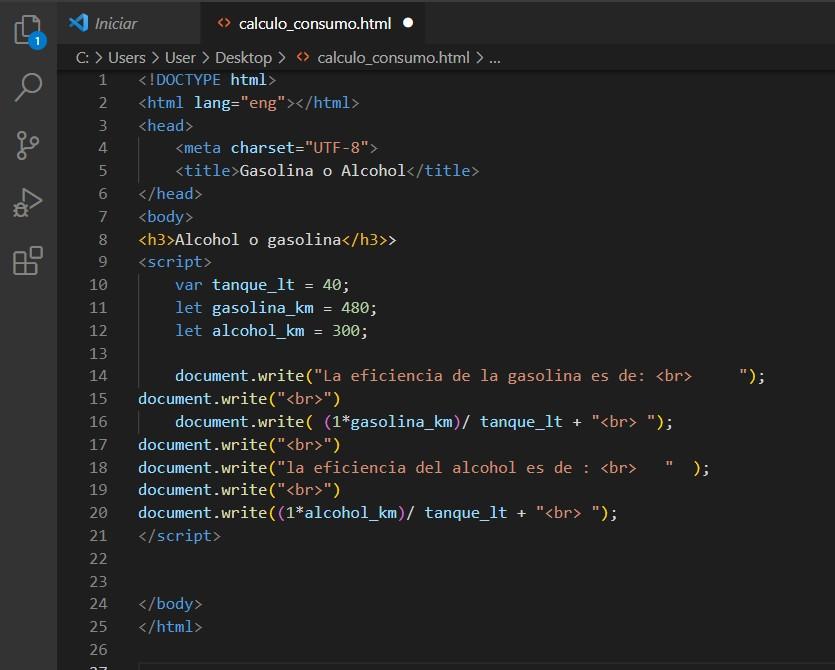Open the User breadcrumb segment
Screen dimensions: 835x670
click(x=180, y=58)
